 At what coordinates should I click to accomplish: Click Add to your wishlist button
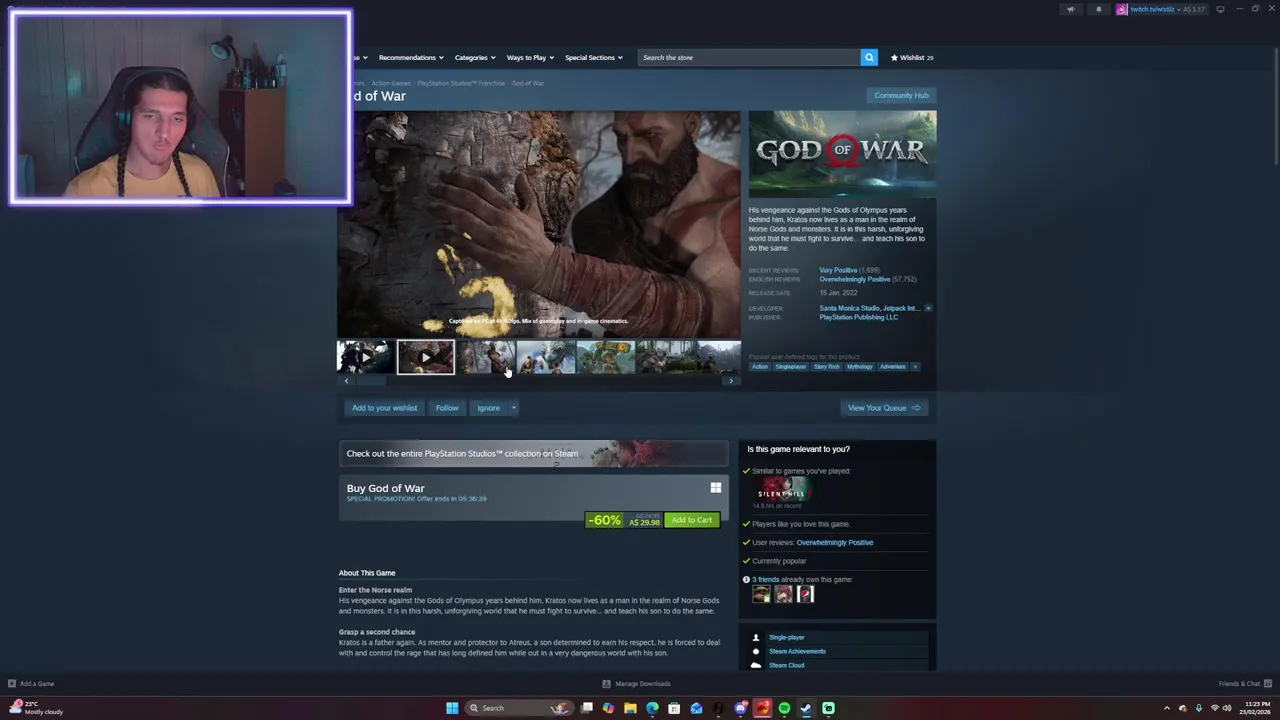[384, 408]
